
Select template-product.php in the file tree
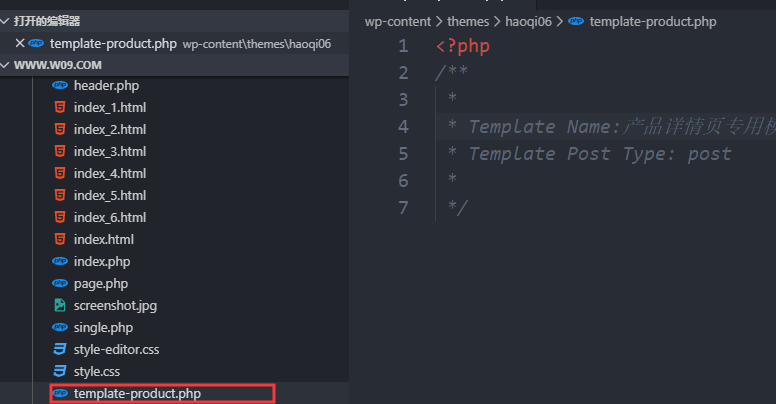pos(137,394)
